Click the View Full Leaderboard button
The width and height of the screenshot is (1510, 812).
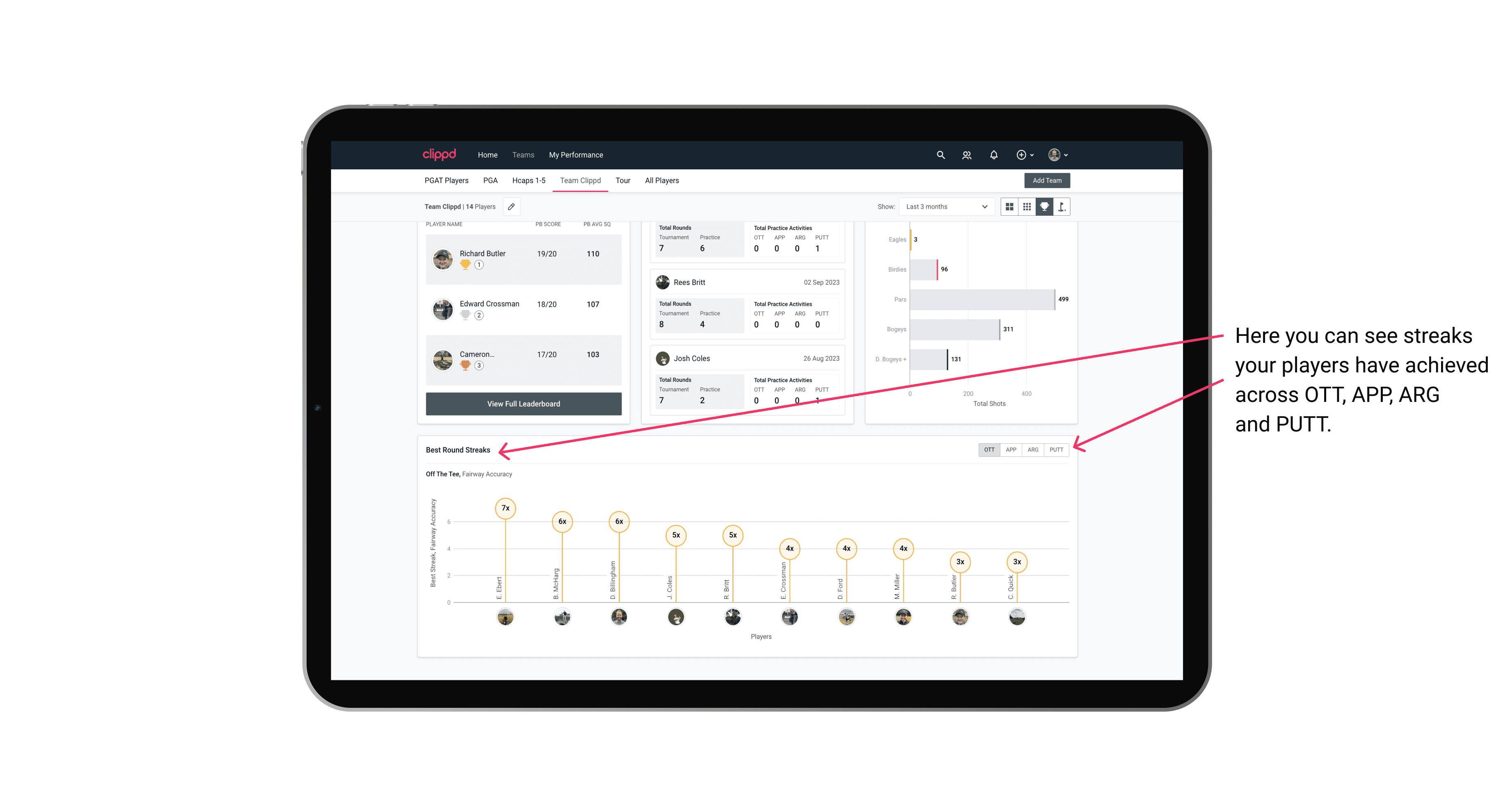click(523, 403)
